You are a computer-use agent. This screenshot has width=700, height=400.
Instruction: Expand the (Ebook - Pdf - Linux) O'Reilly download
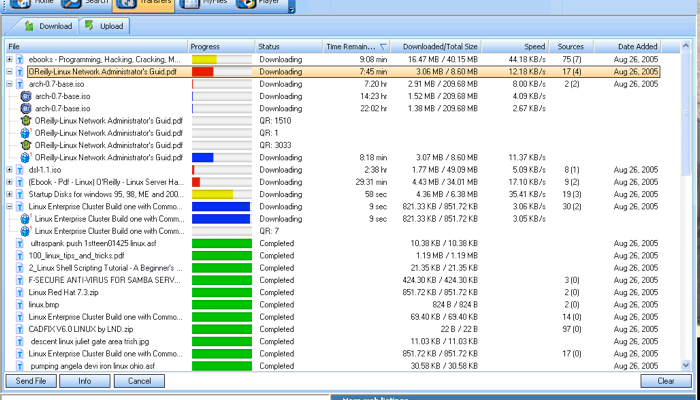pos(9,182)
